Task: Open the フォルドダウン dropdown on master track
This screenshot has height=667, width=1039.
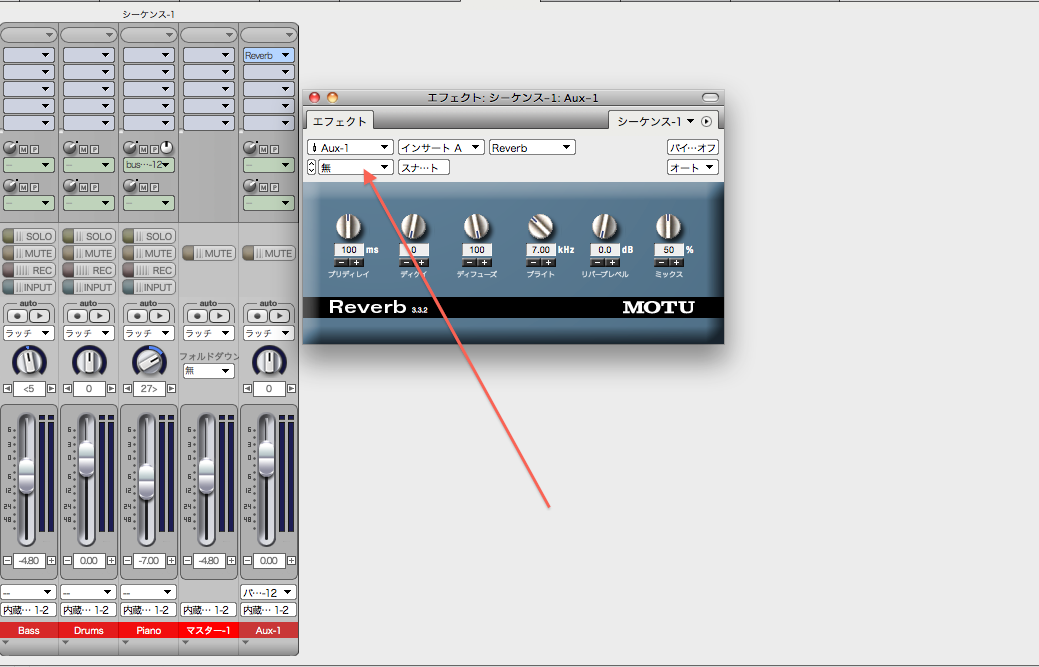Action: [208, 371]
